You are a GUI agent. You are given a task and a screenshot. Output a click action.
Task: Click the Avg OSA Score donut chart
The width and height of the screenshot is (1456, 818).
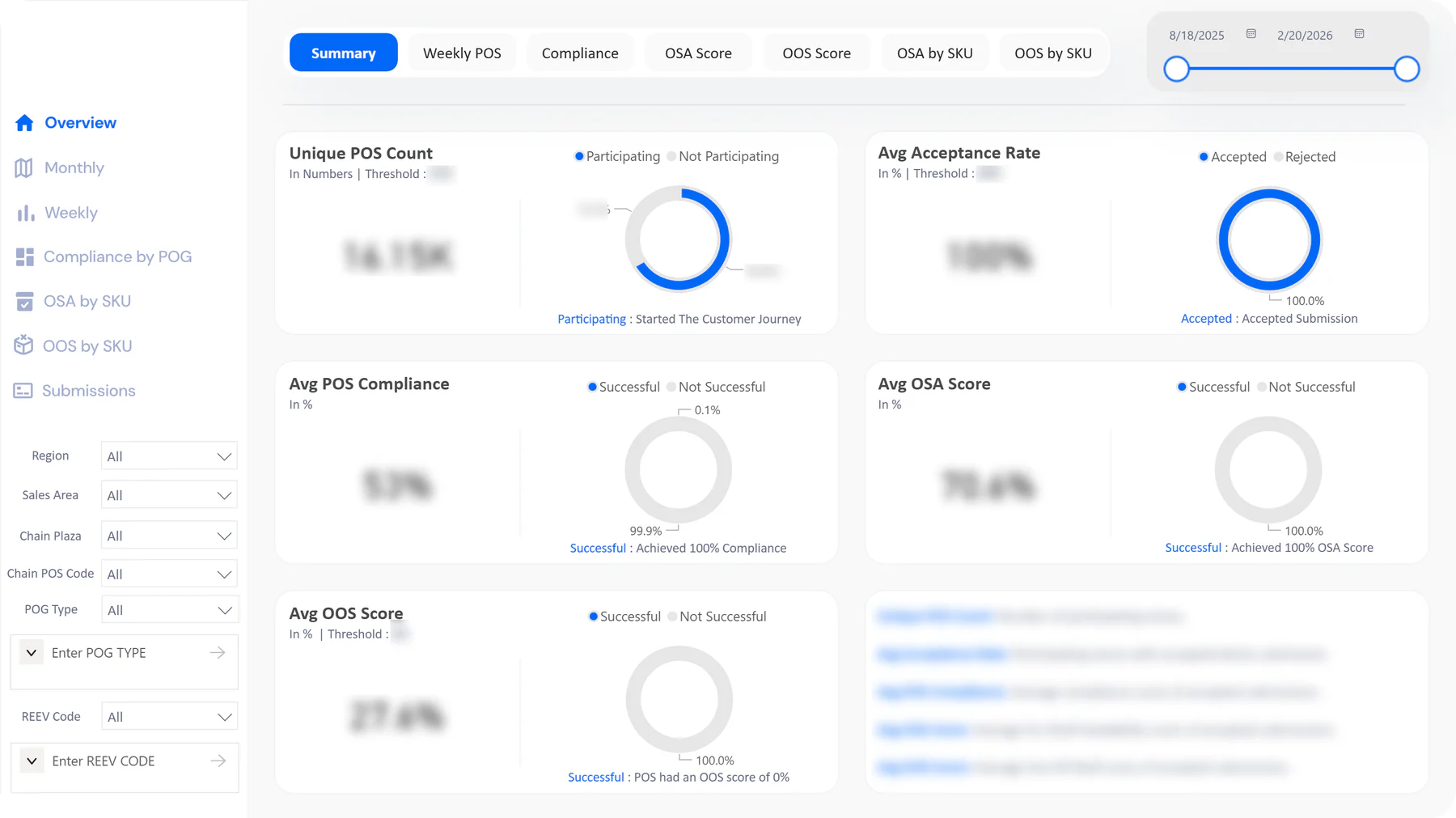[1268, 469]
